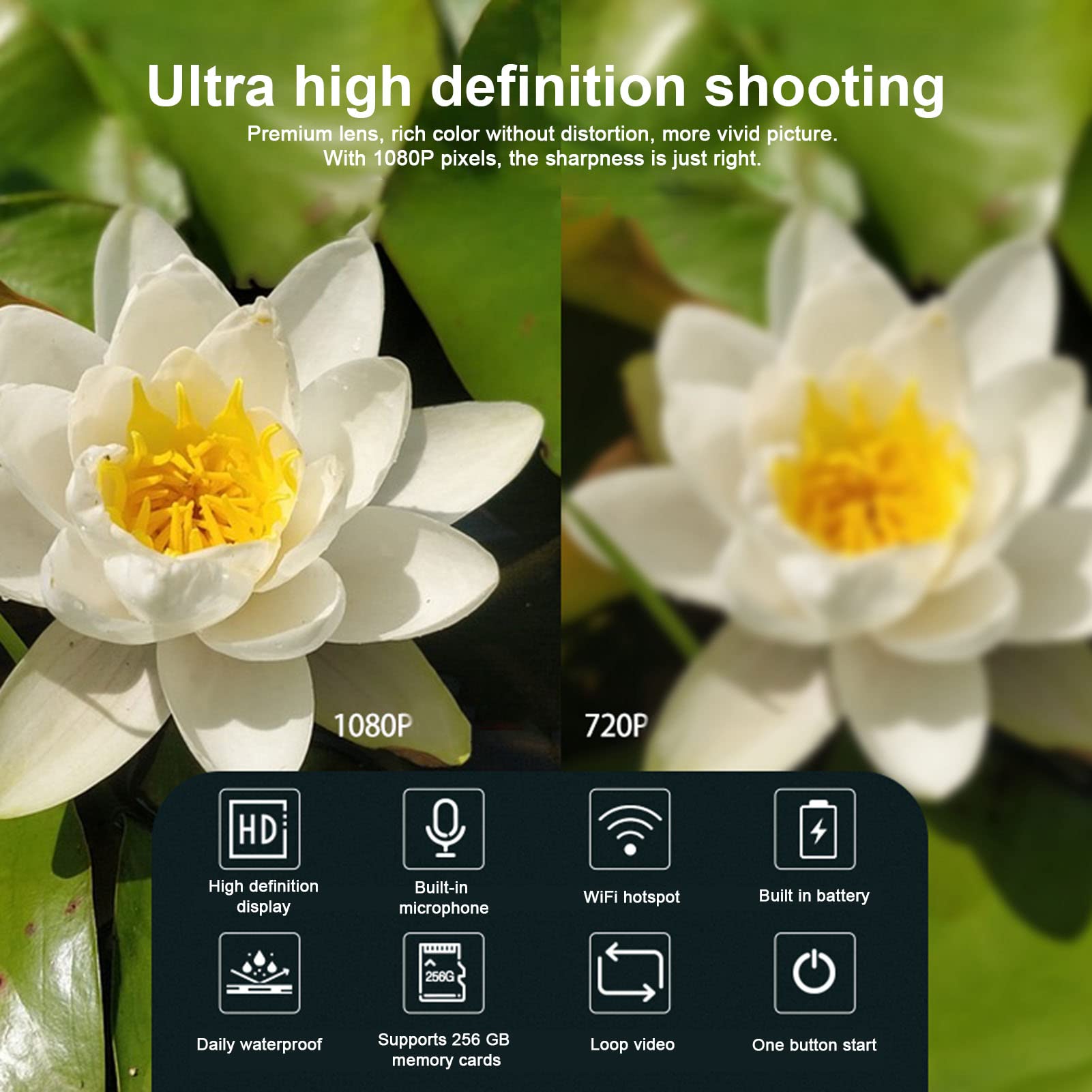Click the 256G memory card icon

coord(443,973)
